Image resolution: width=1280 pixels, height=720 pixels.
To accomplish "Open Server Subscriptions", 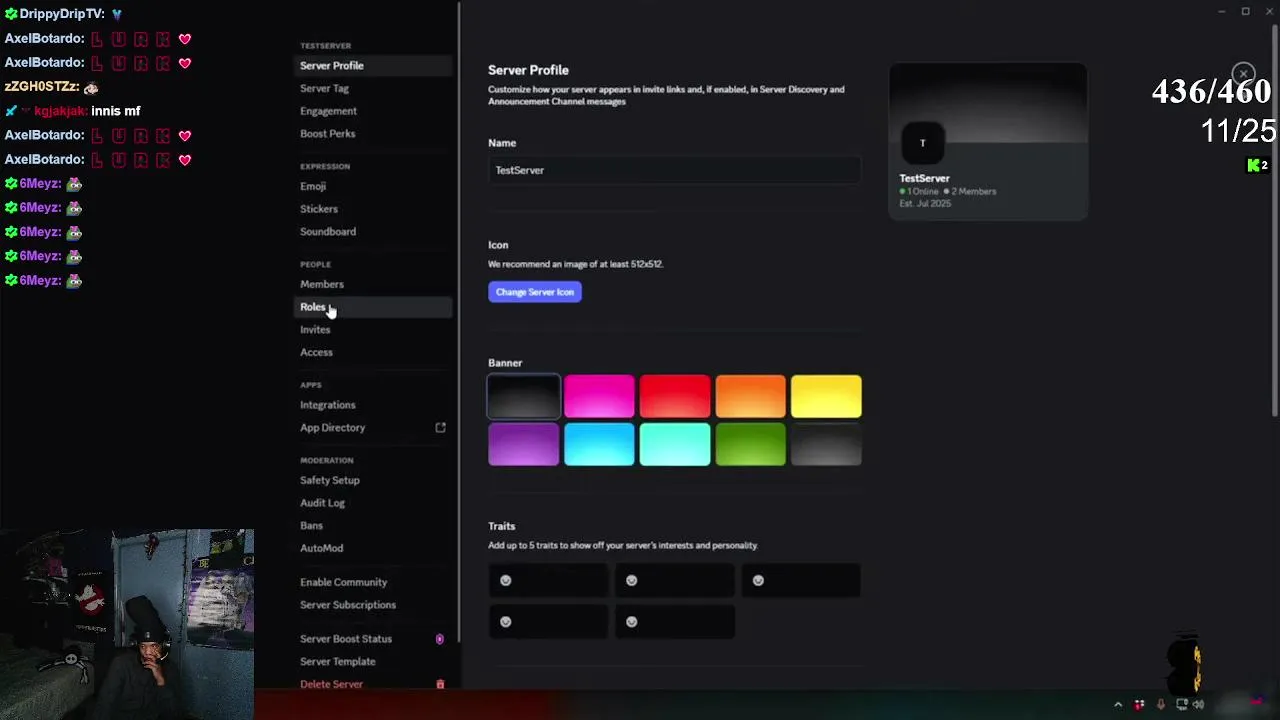I will tap(375, 605).
